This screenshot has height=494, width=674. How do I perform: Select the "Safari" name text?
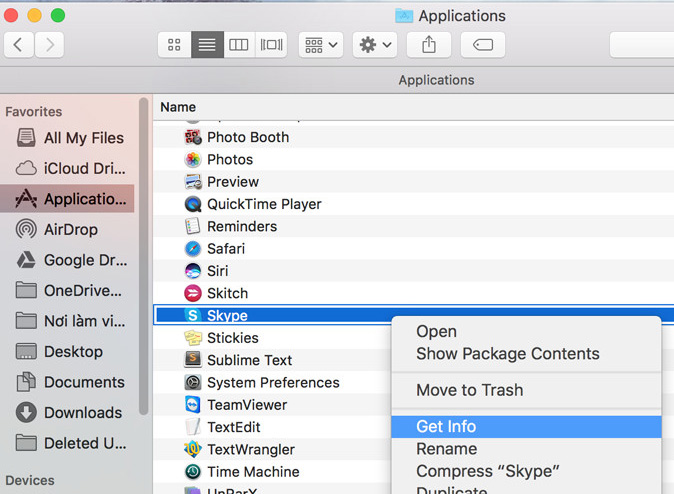coord(226,249)
